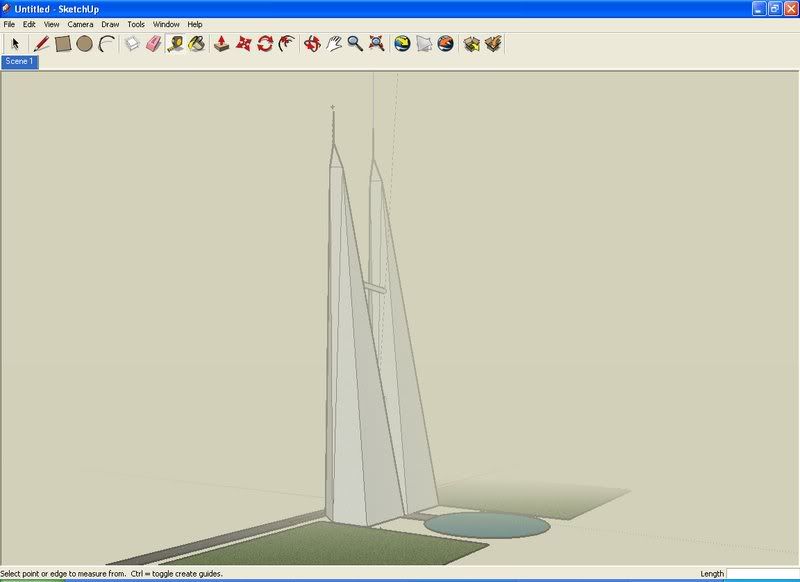This screenshot has height=582, width=800.
Task: Click the Toggle Terrain icon
Action: 424,44
